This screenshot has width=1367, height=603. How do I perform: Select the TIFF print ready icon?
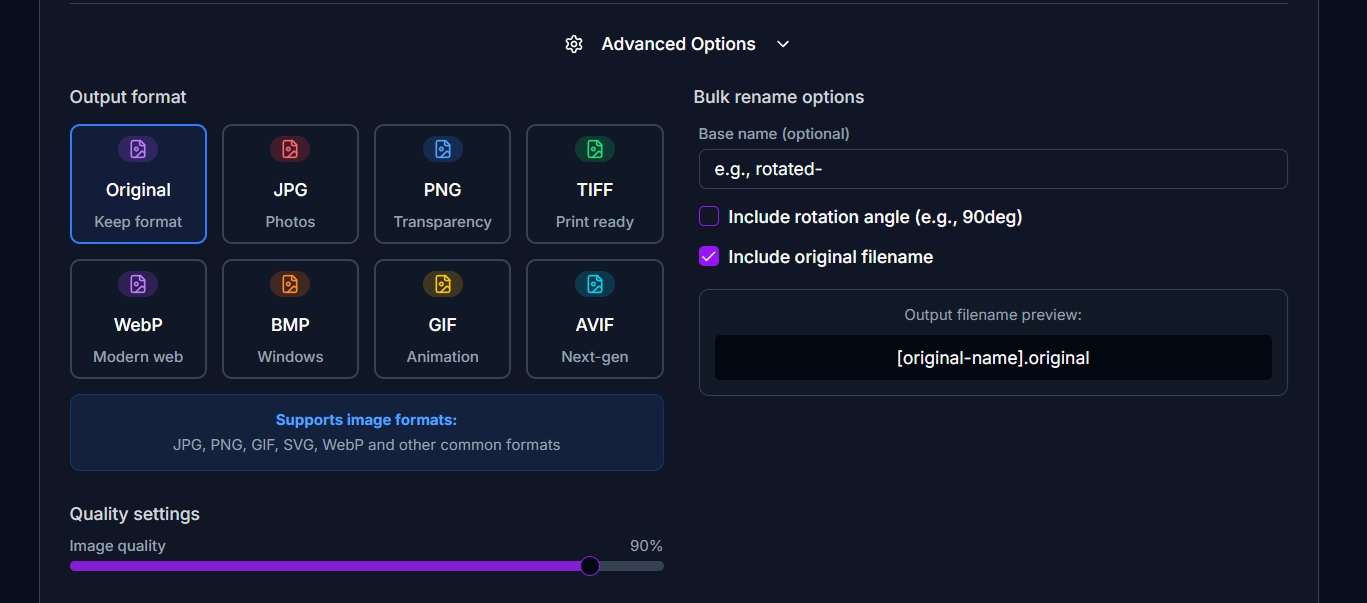[594, 148]
